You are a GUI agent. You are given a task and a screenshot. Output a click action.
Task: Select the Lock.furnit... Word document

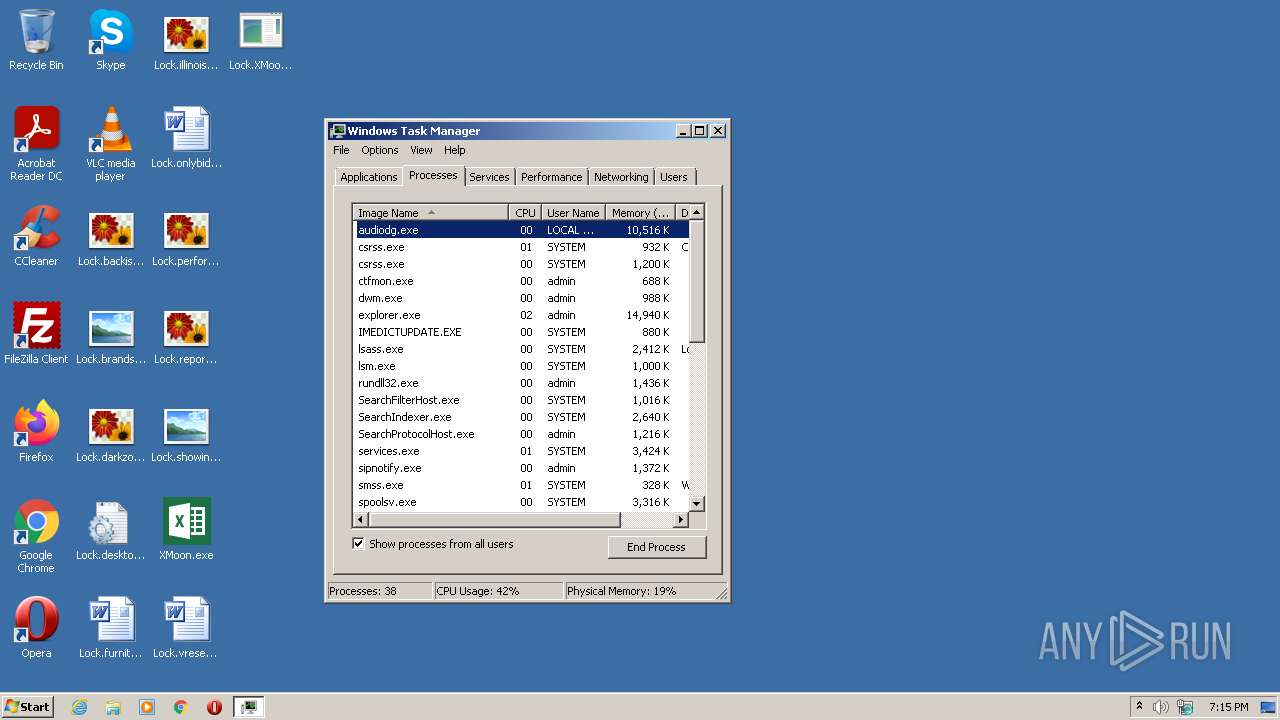point(110,628)
